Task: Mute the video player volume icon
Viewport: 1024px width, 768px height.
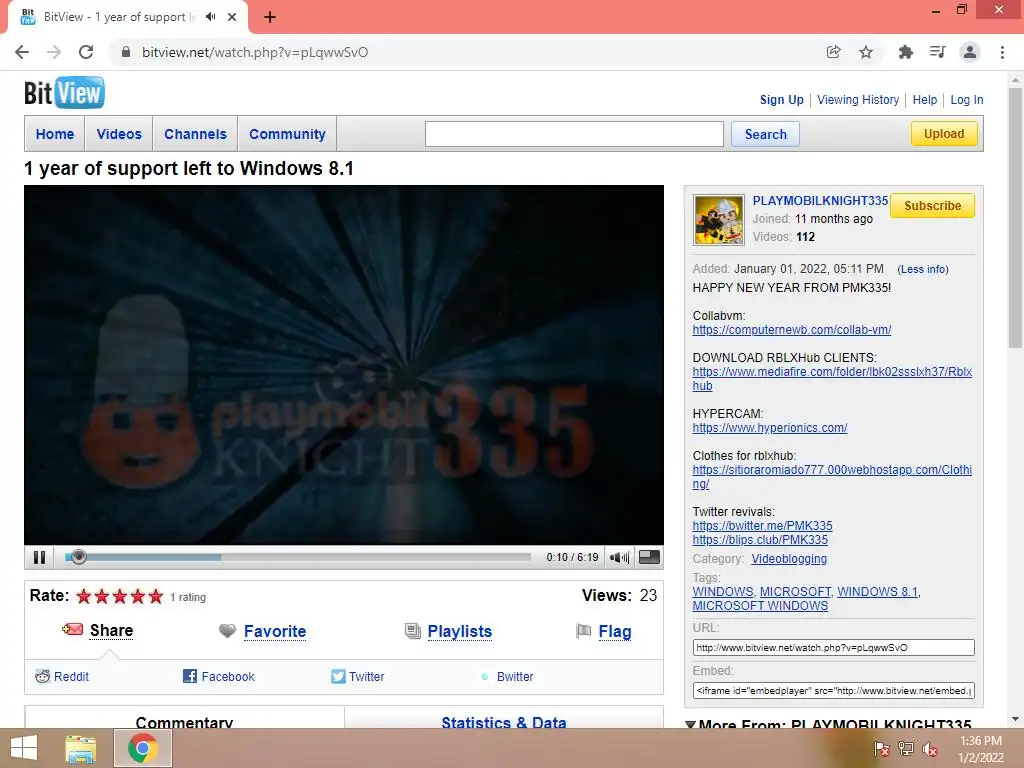Action: pyautogui.click(x=619, y=557)
